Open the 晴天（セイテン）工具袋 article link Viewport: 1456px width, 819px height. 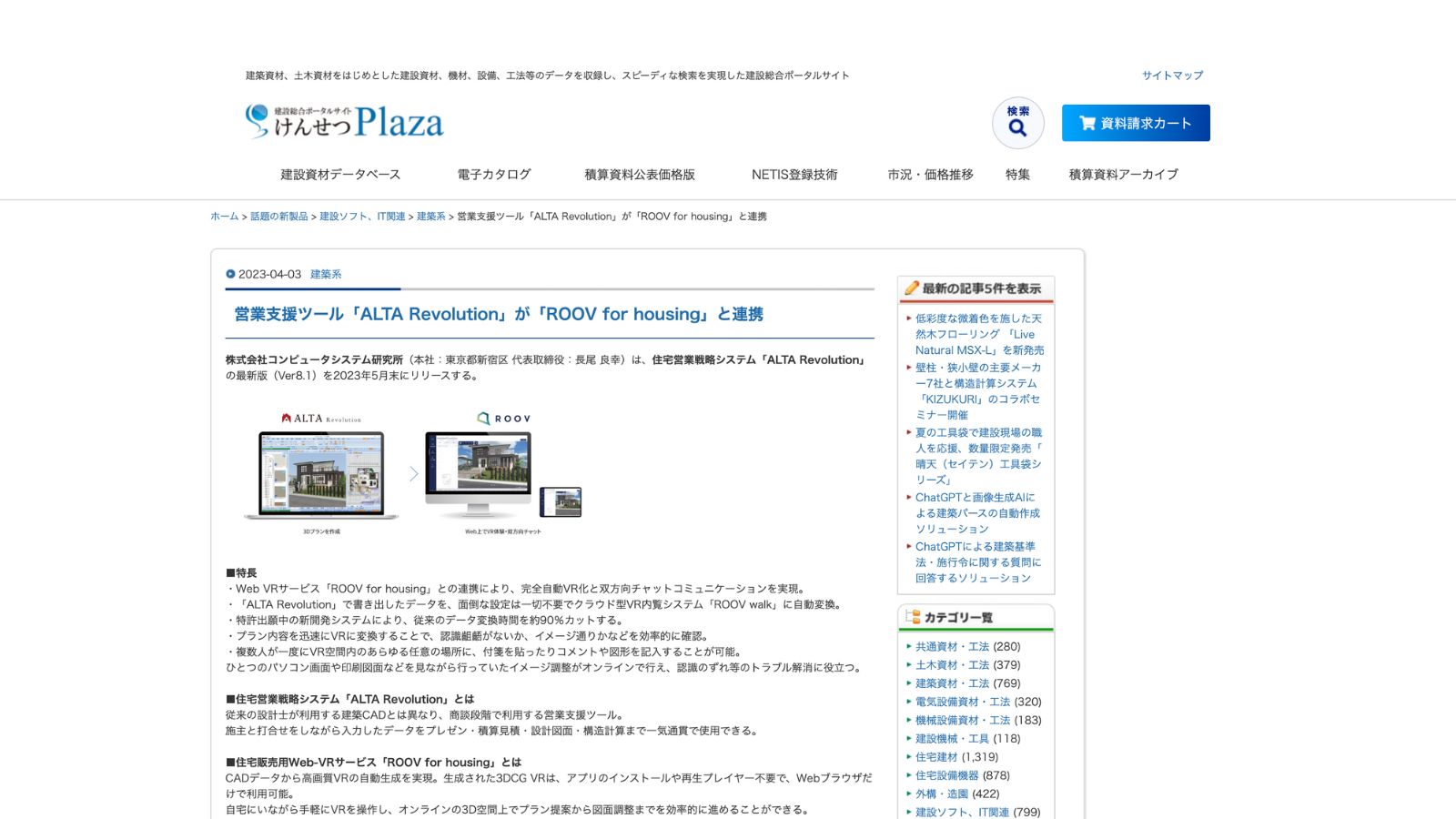pos(978,456)
